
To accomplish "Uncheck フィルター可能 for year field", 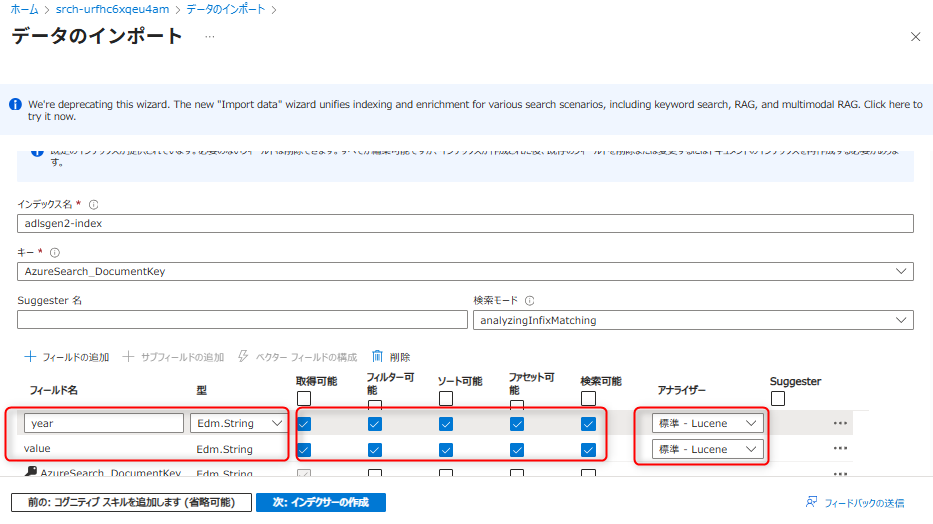I will (375, 424).
